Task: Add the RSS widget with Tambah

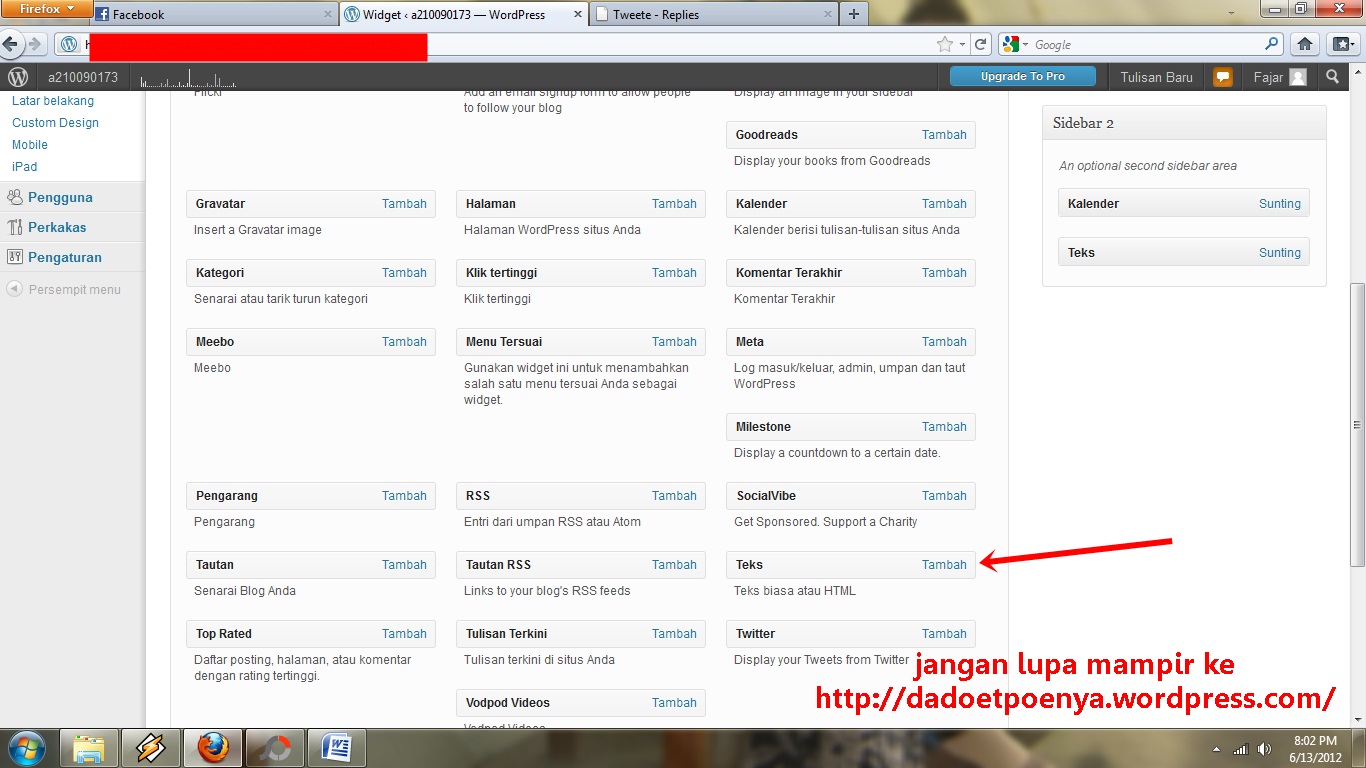Action: pyautogui.click(x=674, y=496)
